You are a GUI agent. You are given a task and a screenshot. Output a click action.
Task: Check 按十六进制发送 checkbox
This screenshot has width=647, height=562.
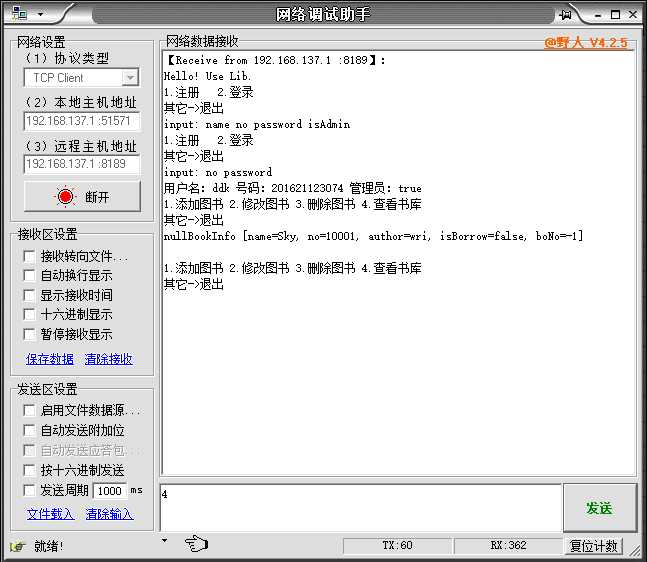[29, 470]
